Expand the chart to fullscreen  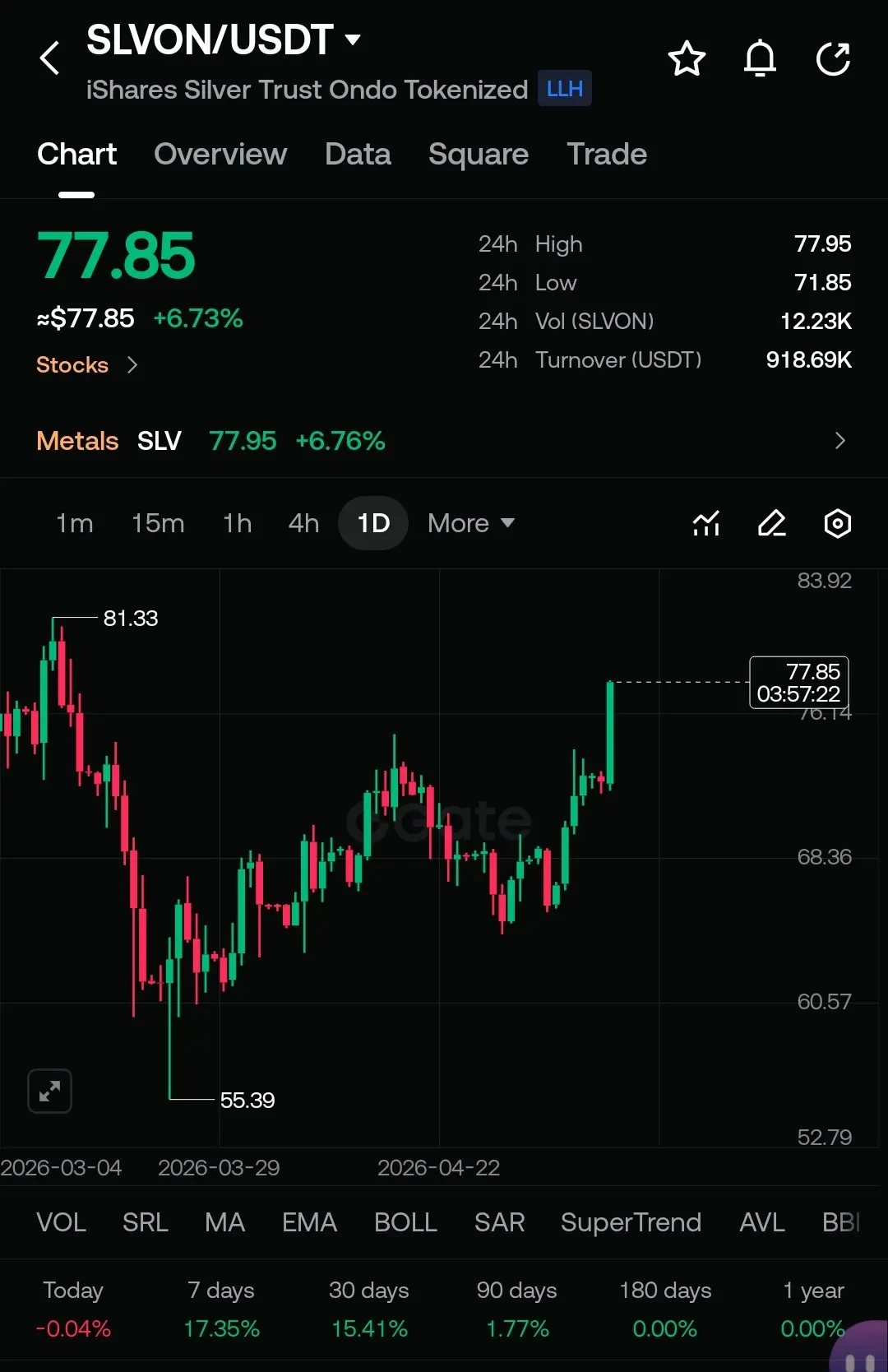click(x=49, y=1092)
